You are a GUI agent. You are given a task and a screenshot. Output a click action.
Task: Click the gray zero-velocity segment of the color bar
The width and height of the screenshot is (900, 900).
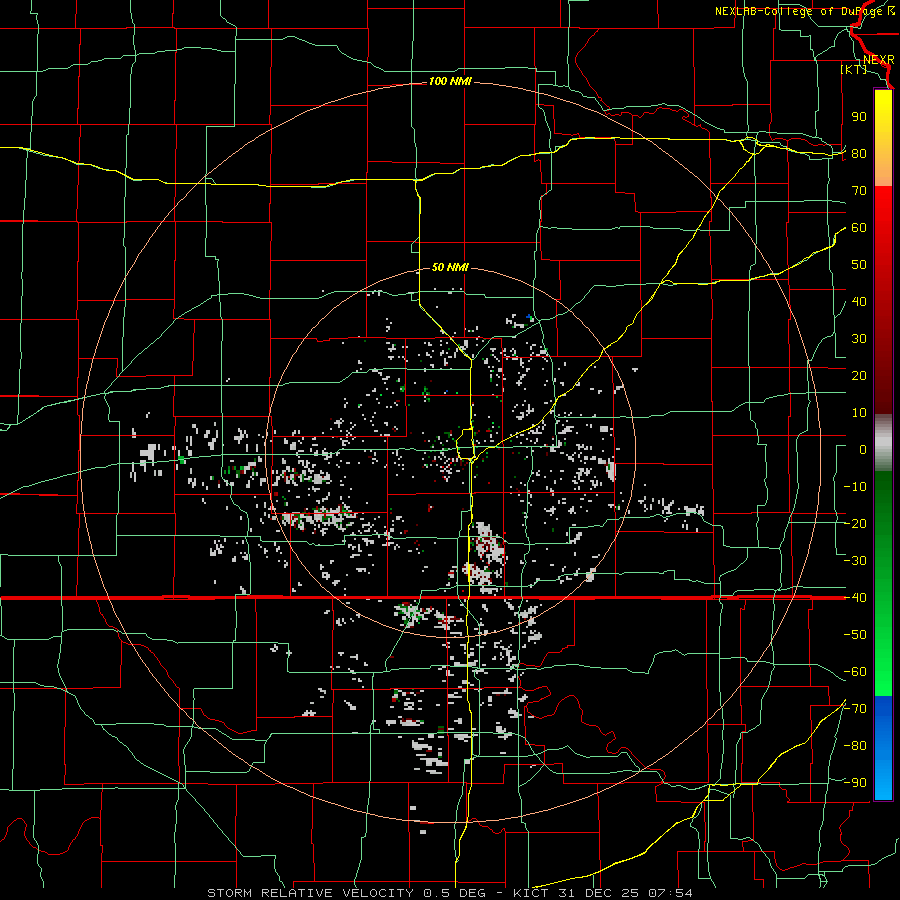click(x=883, y=442)
